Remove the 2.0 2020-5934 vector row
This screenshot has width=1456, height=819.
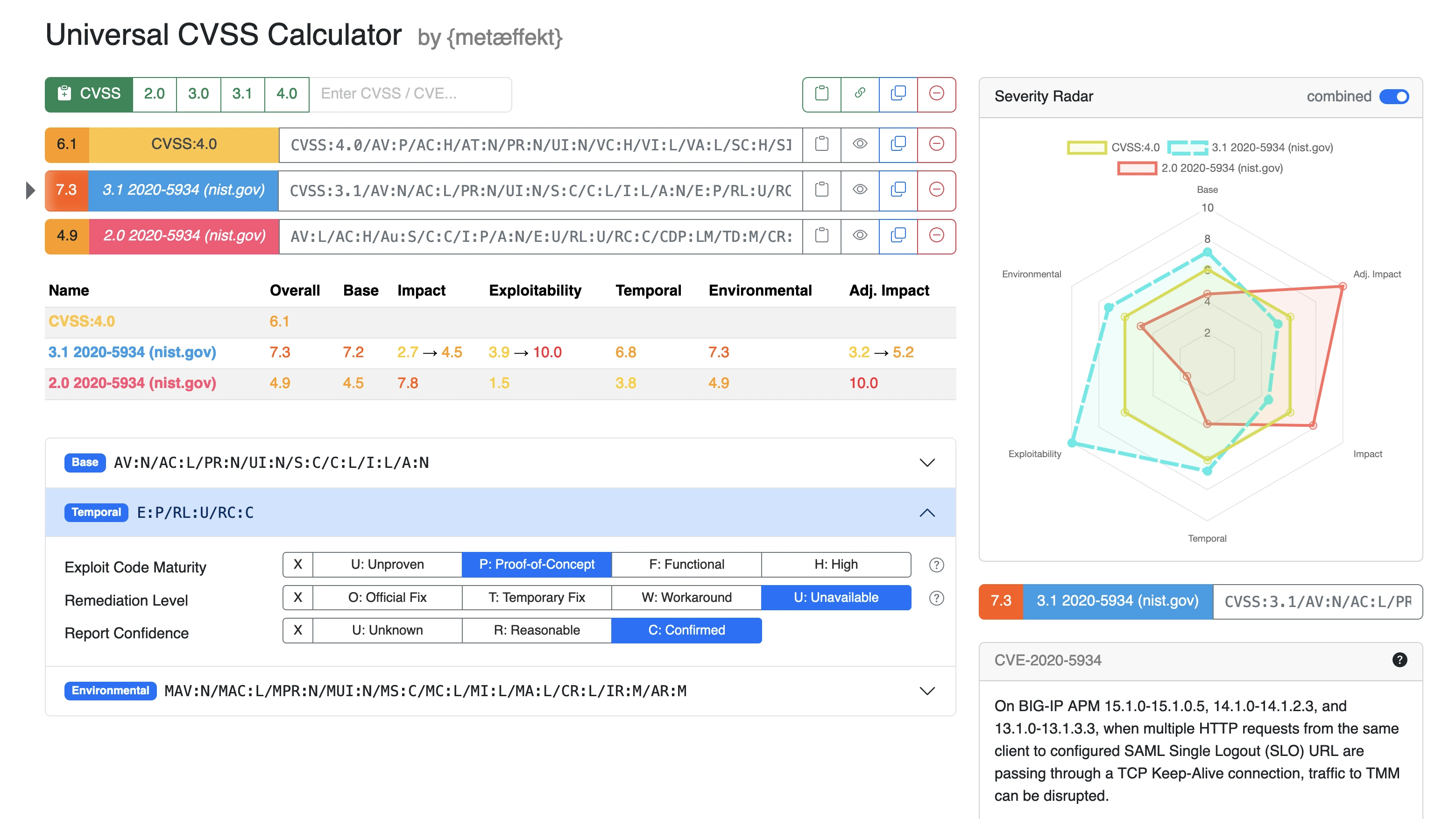pos(937,236)
